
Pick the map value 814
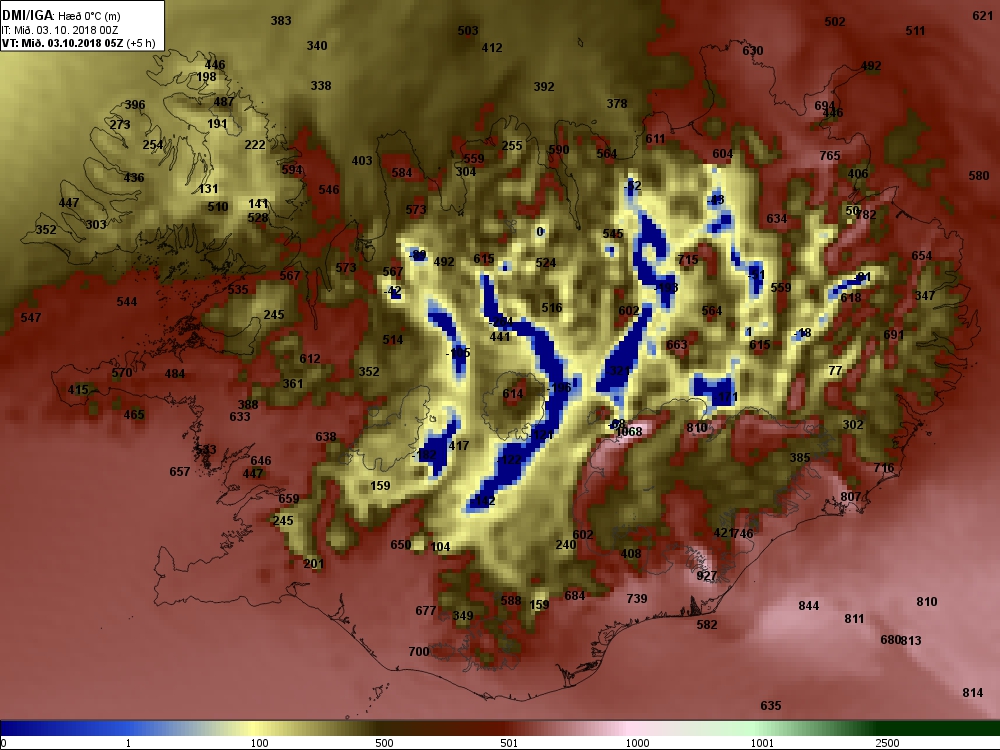973,693
